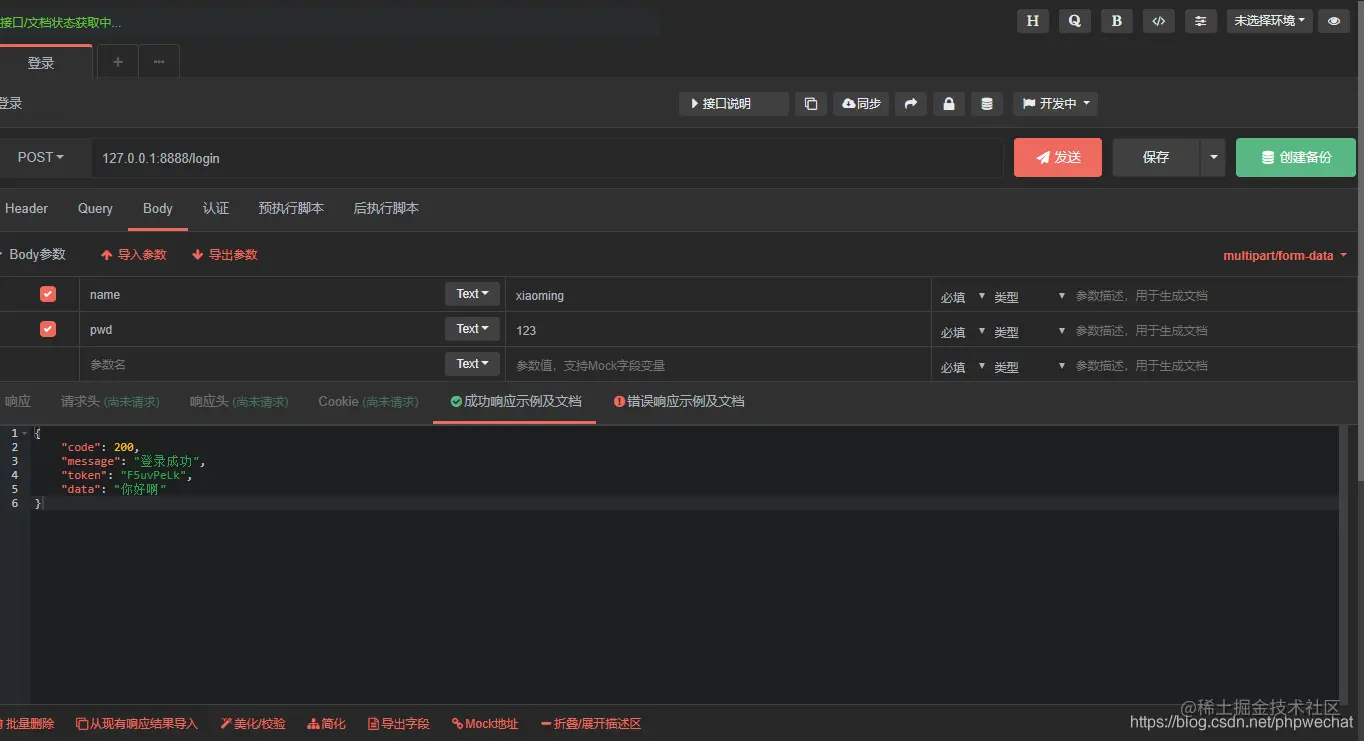Switch to the 请求头 tab
This screenshot has width=1364, height=741.
tap(110, 401)
